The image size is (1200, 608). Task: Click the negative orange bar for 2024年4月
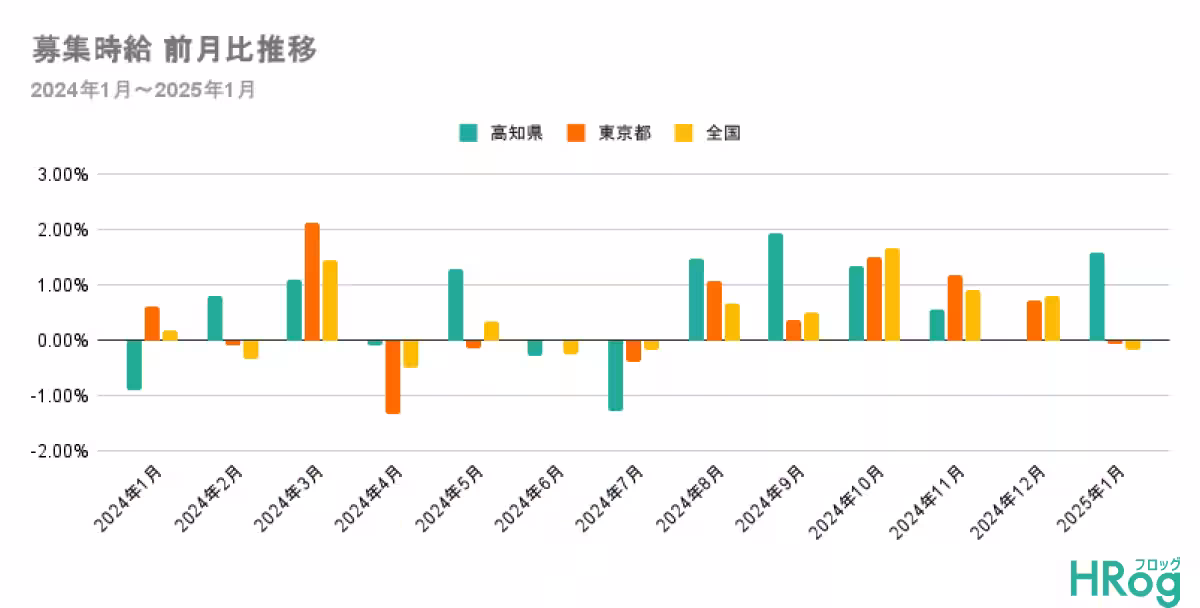393,377
